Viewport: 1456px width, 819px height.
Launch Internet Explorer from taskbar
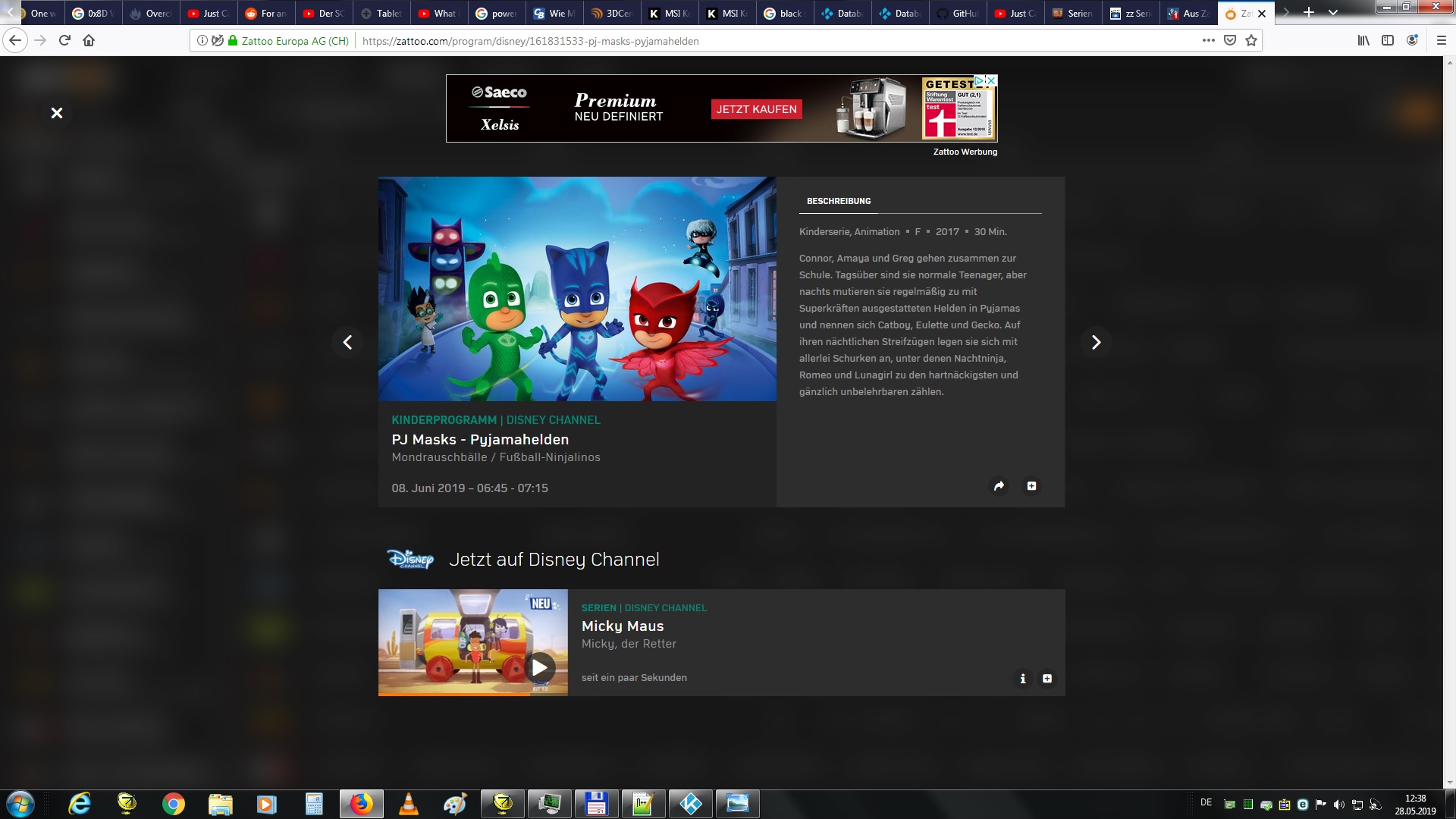(x=80, y=804)
